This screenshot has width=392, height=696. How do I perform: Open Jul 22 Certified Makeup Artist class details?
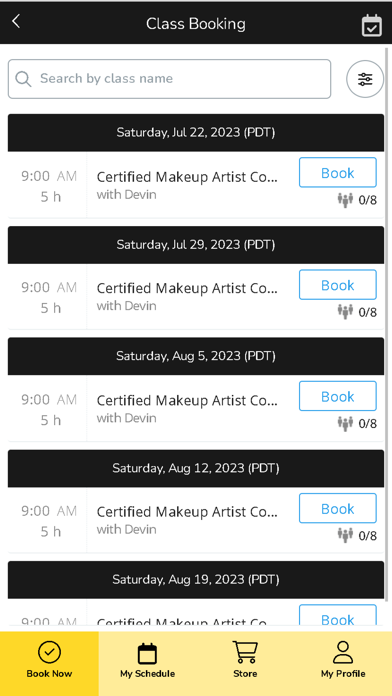[x=187, y=177]
